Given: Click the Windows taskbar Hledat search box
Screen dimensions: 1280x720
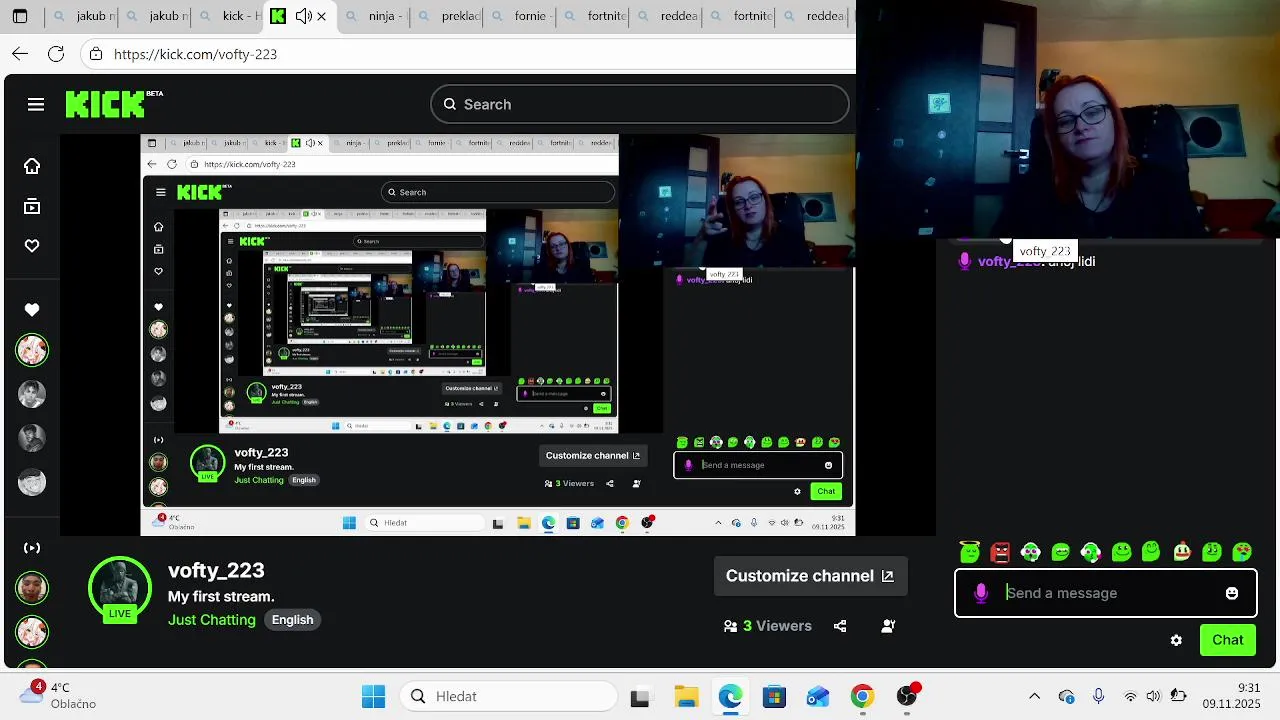Looking at the screenshot, I should click(x=509, y=696).
